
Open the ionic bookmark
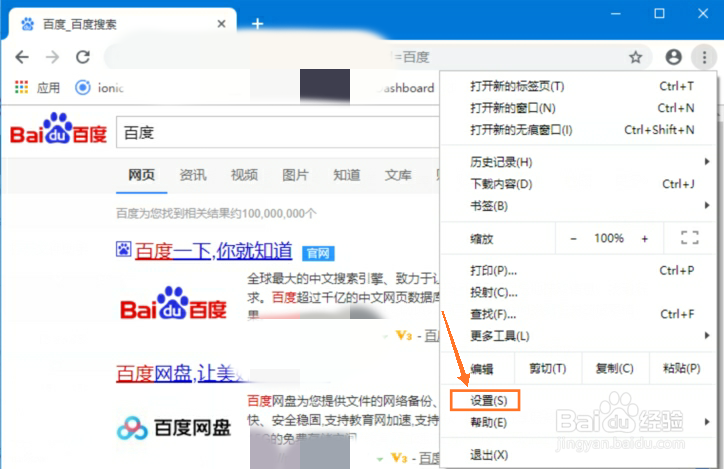point(99,87)
